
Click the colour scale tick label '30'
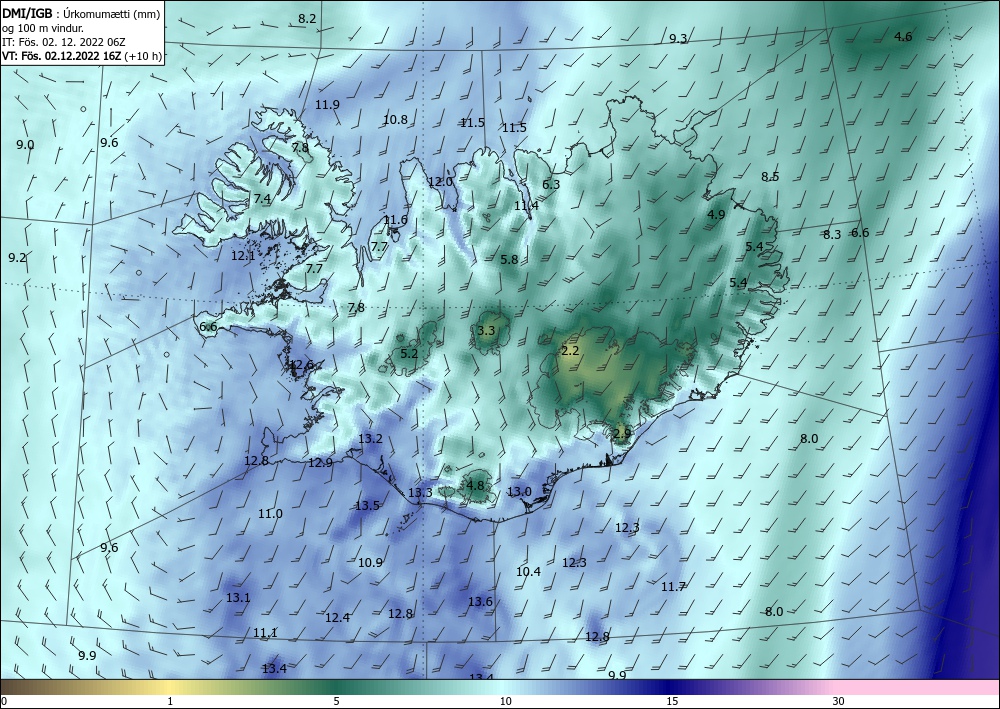pos(839,702)
